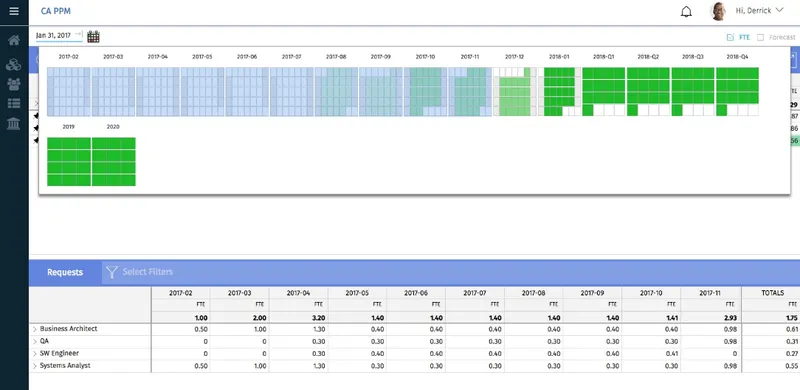This screenshot has height=390, width=800.
Task: Select the 2017-06 period block
Action: tap(247, 91)
